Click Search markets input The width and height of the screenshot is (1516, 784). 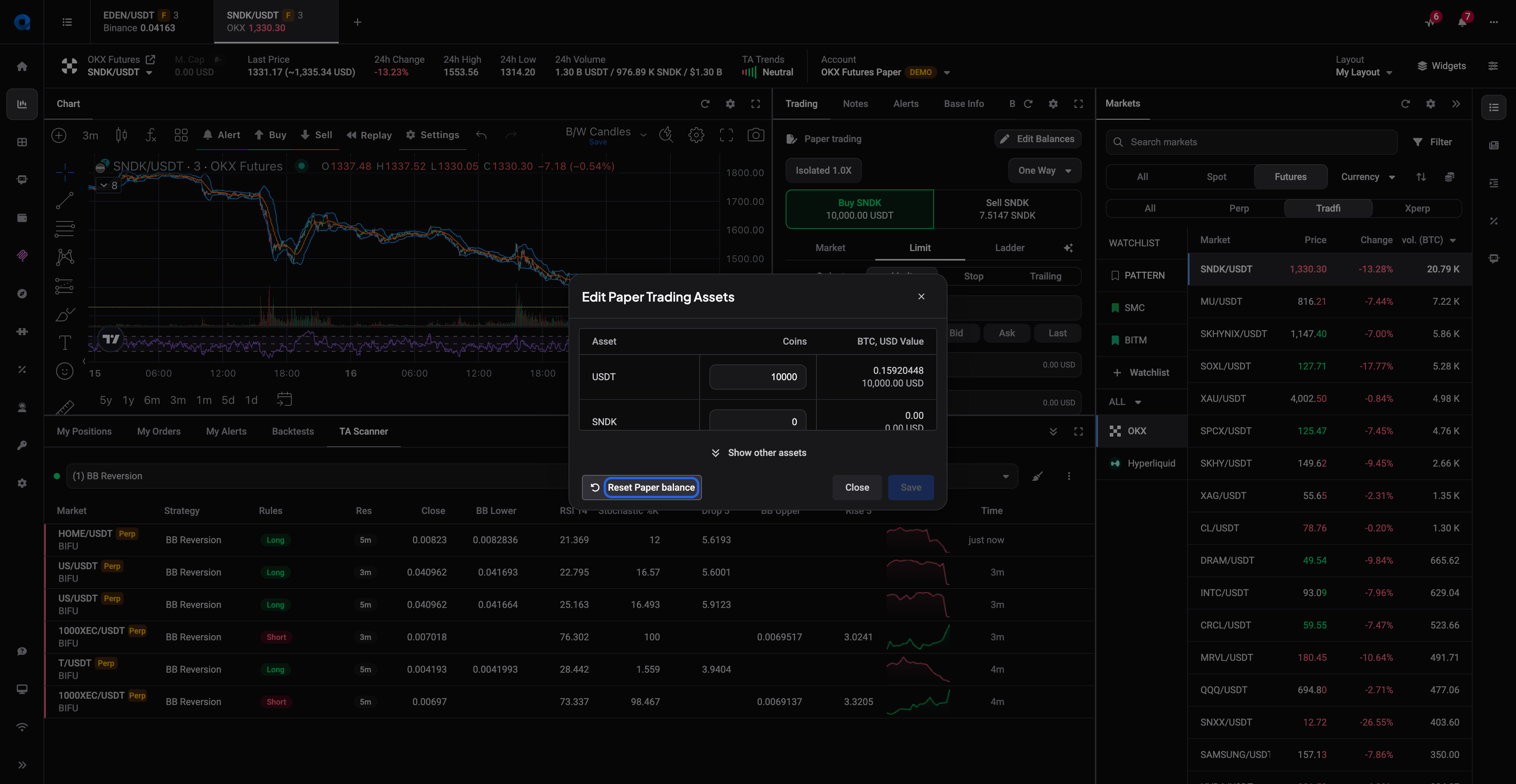(1251, 142)
